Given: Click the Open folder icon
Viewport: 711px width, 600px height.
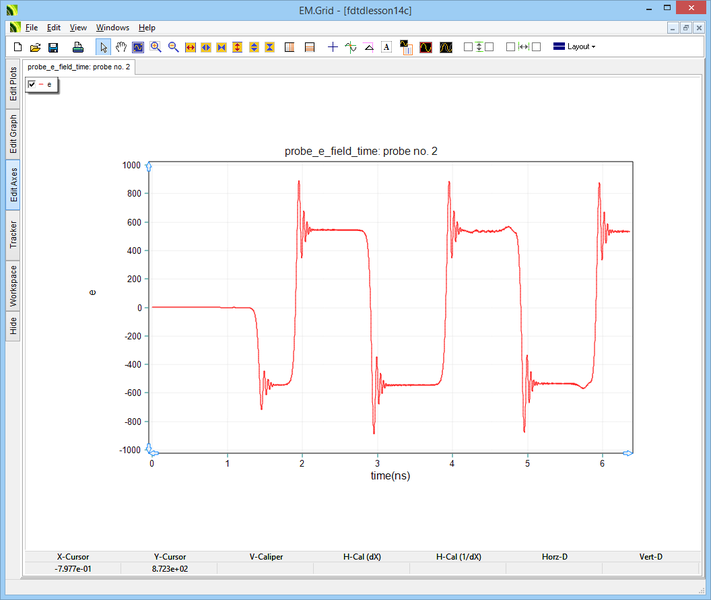Looking at the screenshot, I should (35, 47).
